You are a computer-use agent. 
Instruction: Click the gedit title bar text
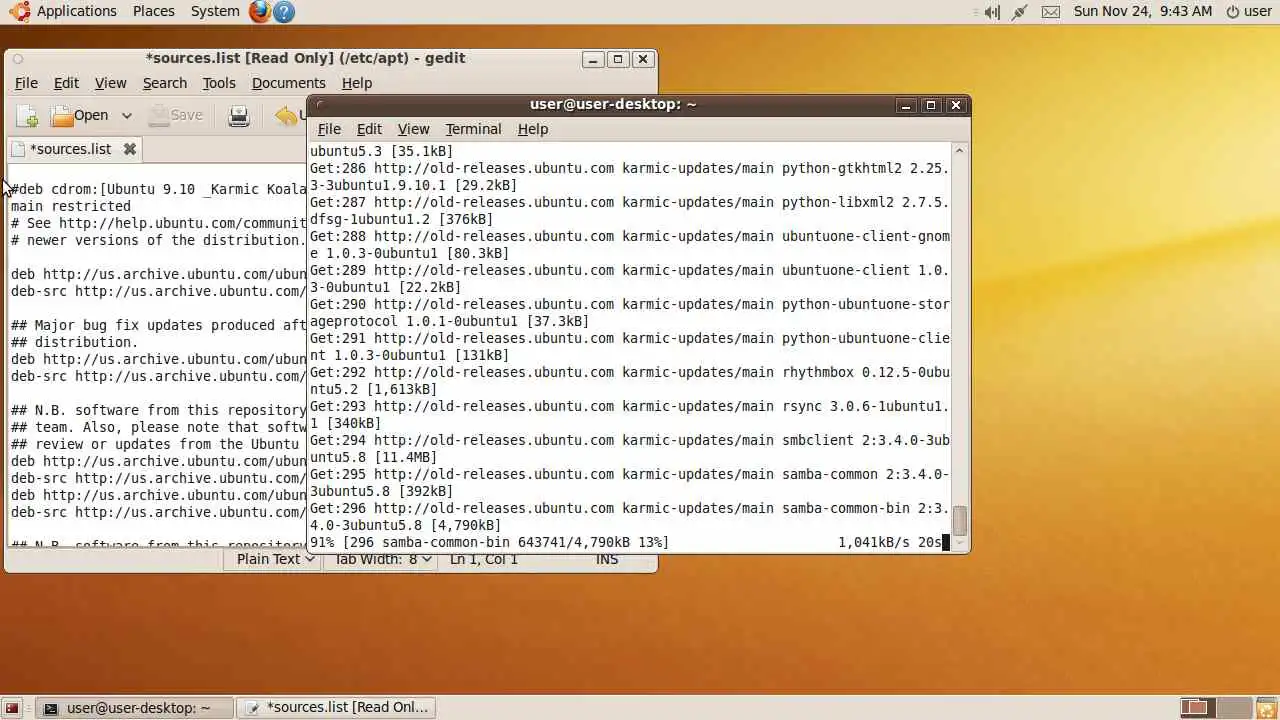click(x=305, y=59)
